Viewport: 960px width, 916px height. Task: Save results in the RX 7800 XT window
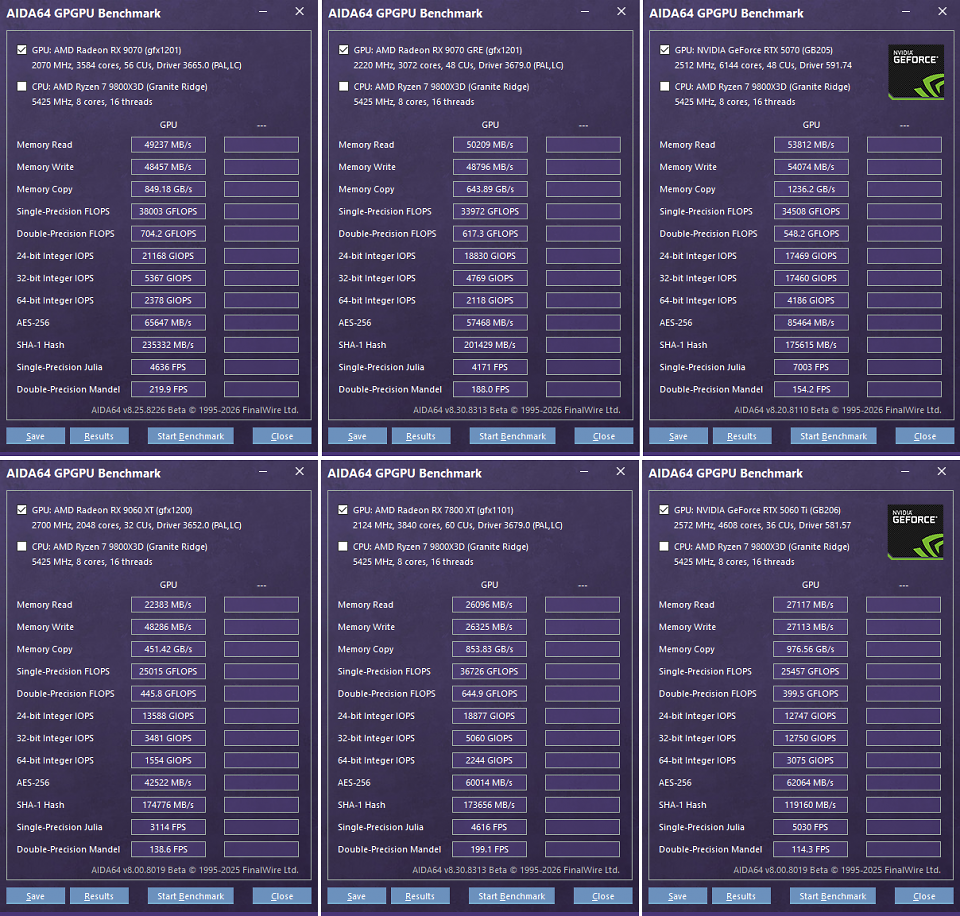pos(356,896)
